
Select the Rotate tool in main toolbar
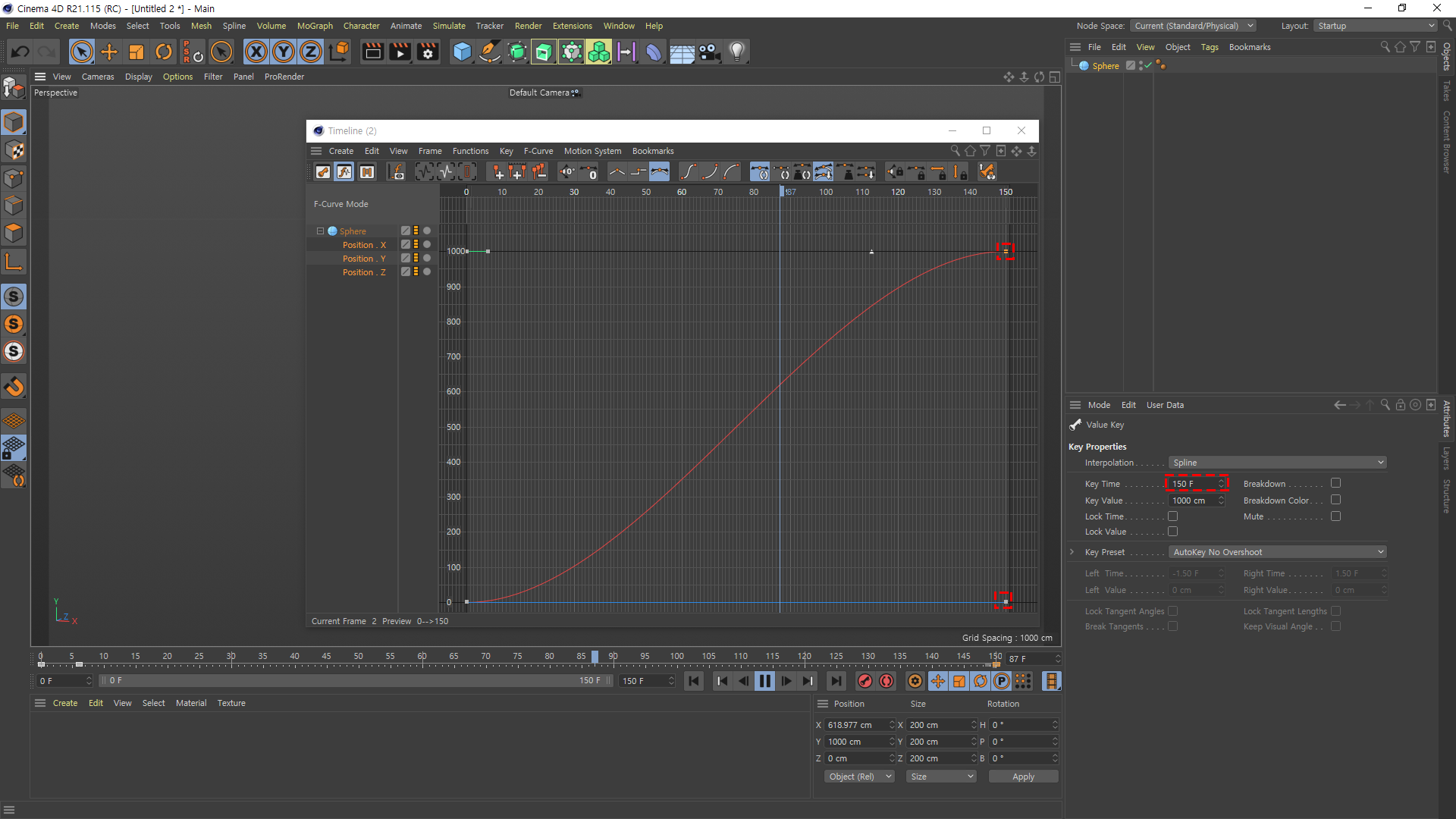[164, 52]
